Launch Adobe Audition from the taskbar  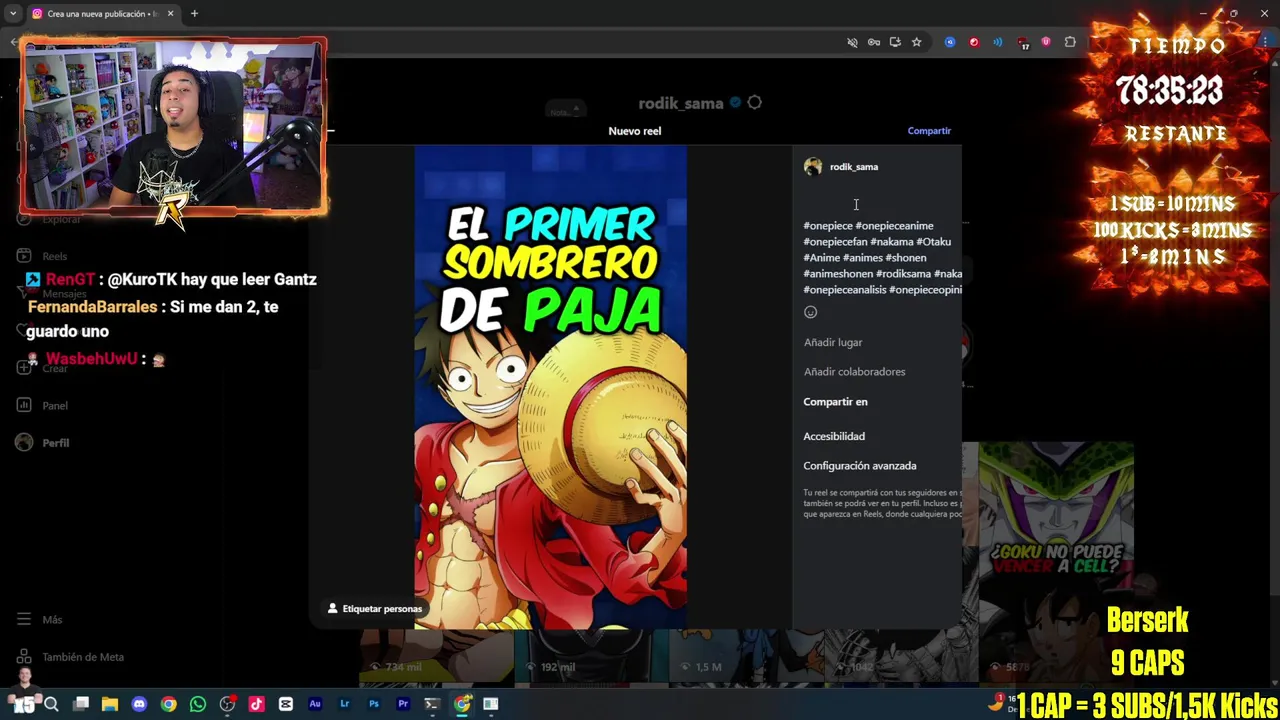coord(315,704)
